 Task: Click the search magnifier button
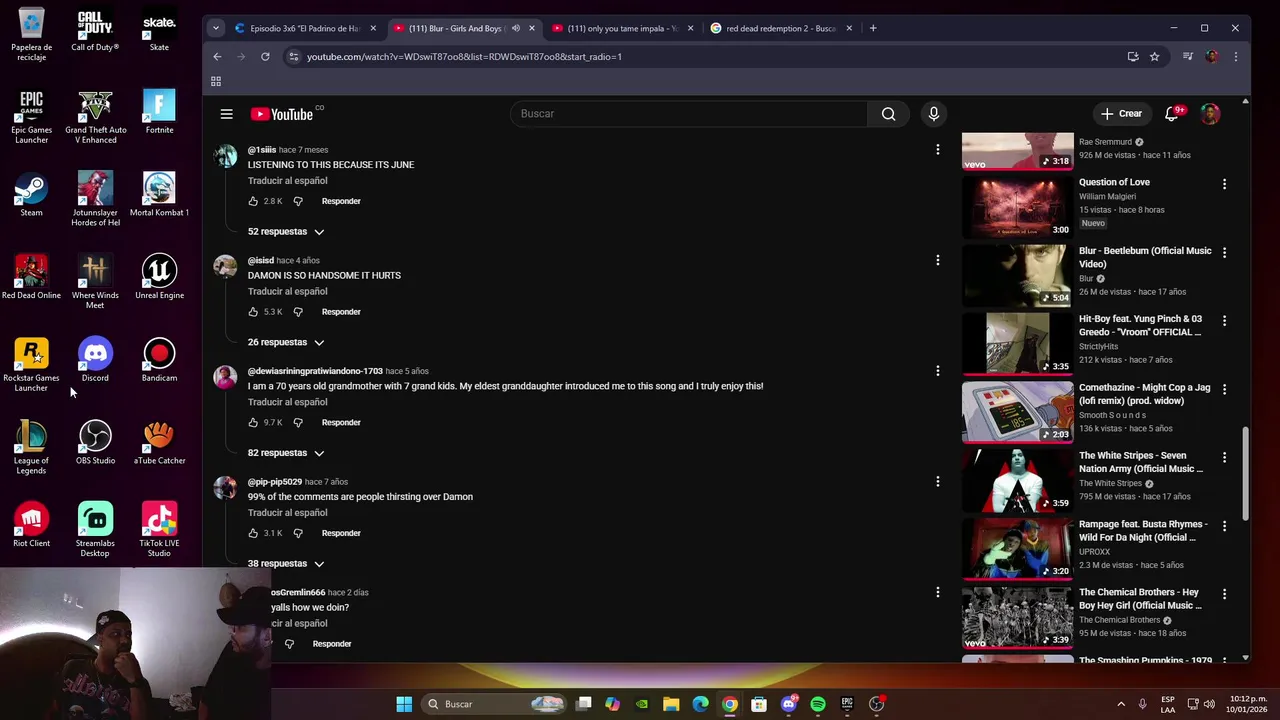pyautogui.click(x=888, y=114)
